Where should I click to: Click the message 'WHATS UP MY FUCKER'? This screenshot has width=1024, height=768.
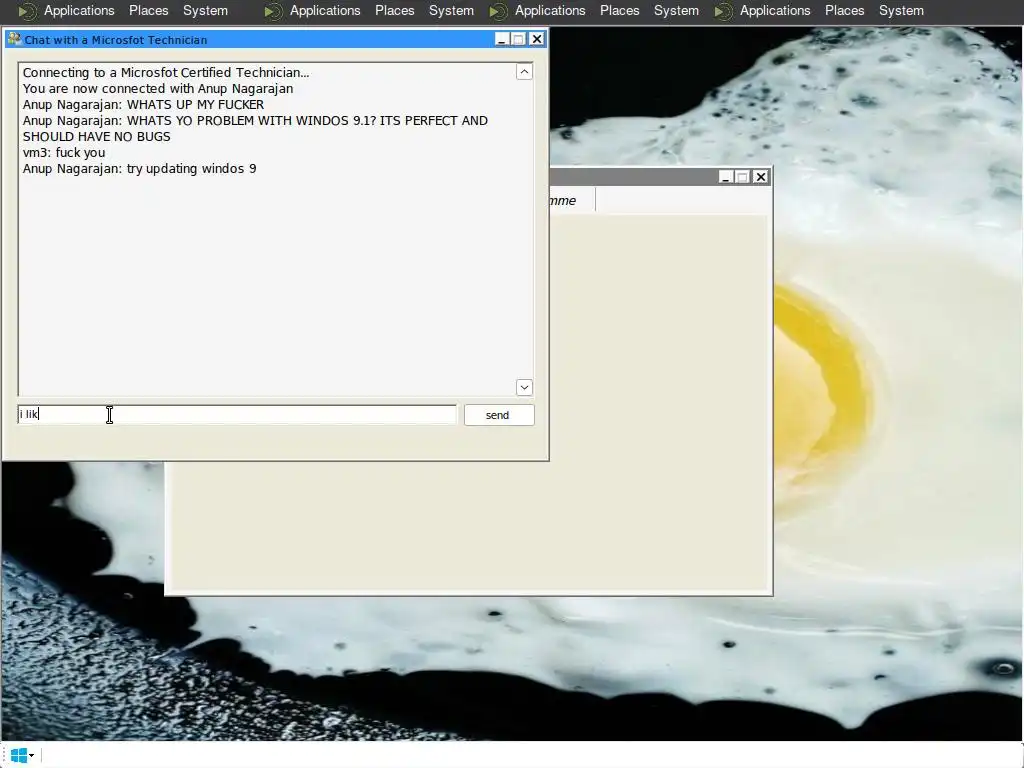coord(195,104)
